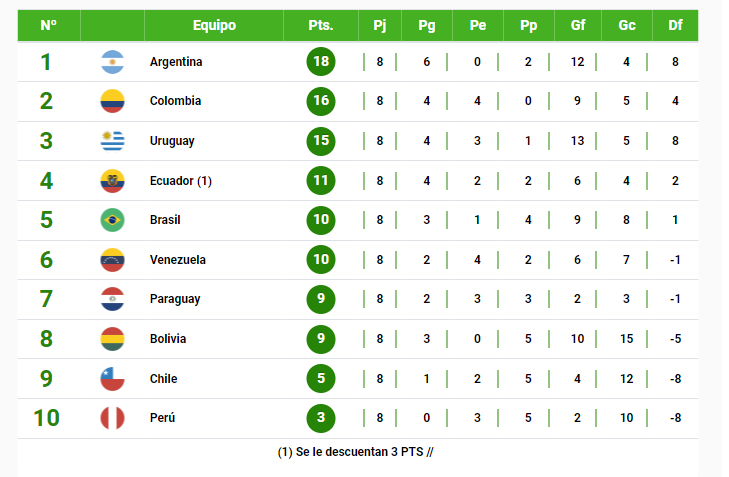Click the Perú flag icon
729x477 pixels.
pyautogui.click(x=112, y=418)
